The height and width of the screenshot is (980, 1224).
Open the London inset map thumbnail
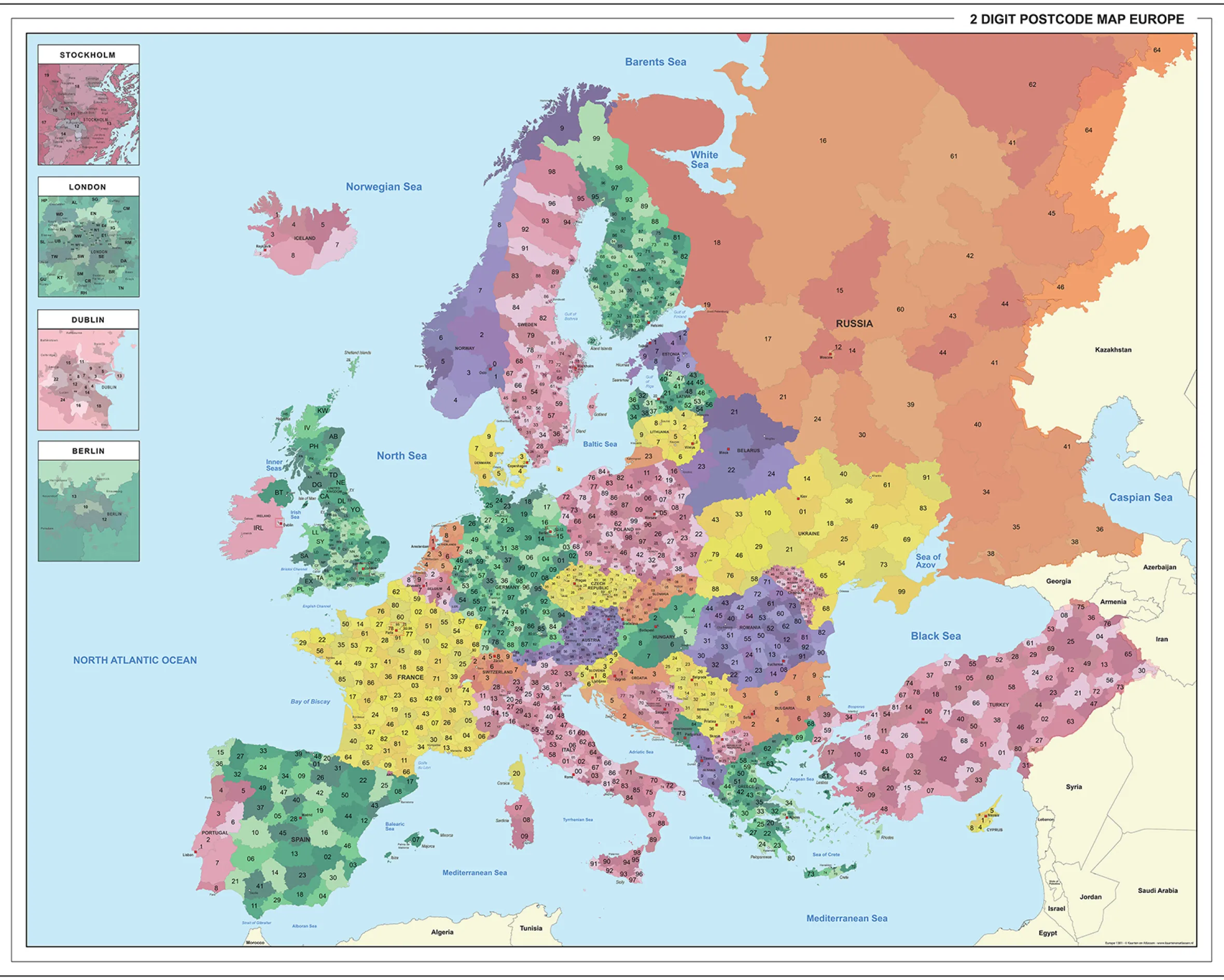pos(89,246)
